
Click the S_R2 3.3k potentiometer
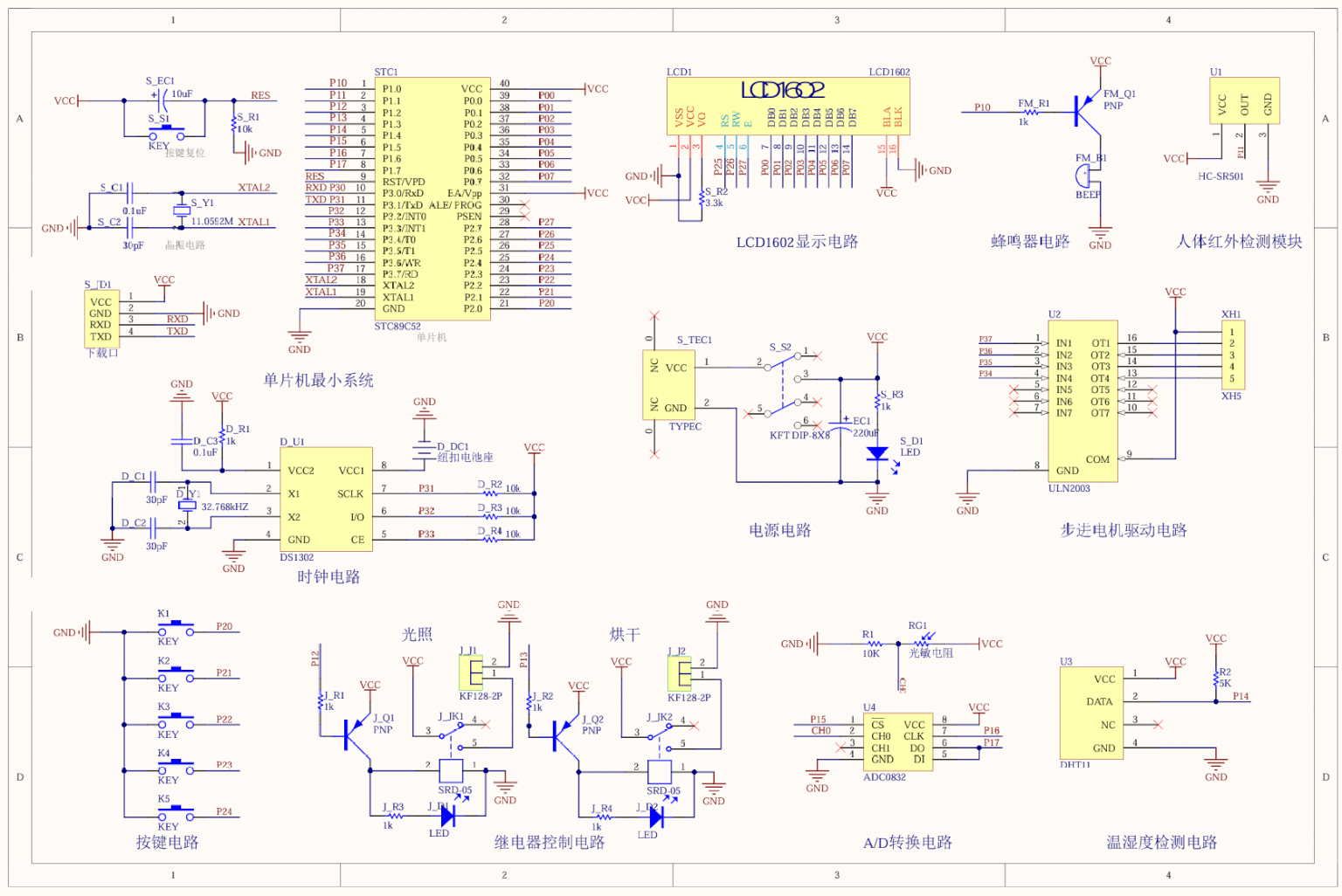coord(700,198)
